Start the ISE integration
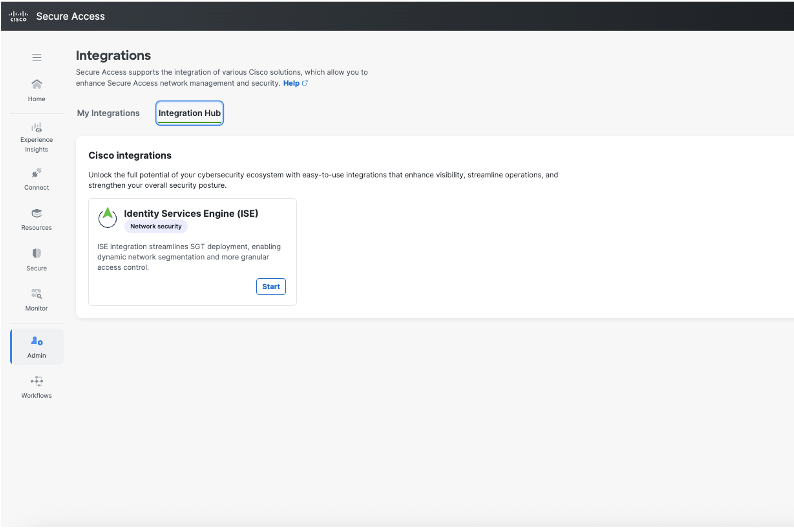Image resolution: width=794 pixels, height=528 pixels. pyautogui.click(x=271, y=287)
